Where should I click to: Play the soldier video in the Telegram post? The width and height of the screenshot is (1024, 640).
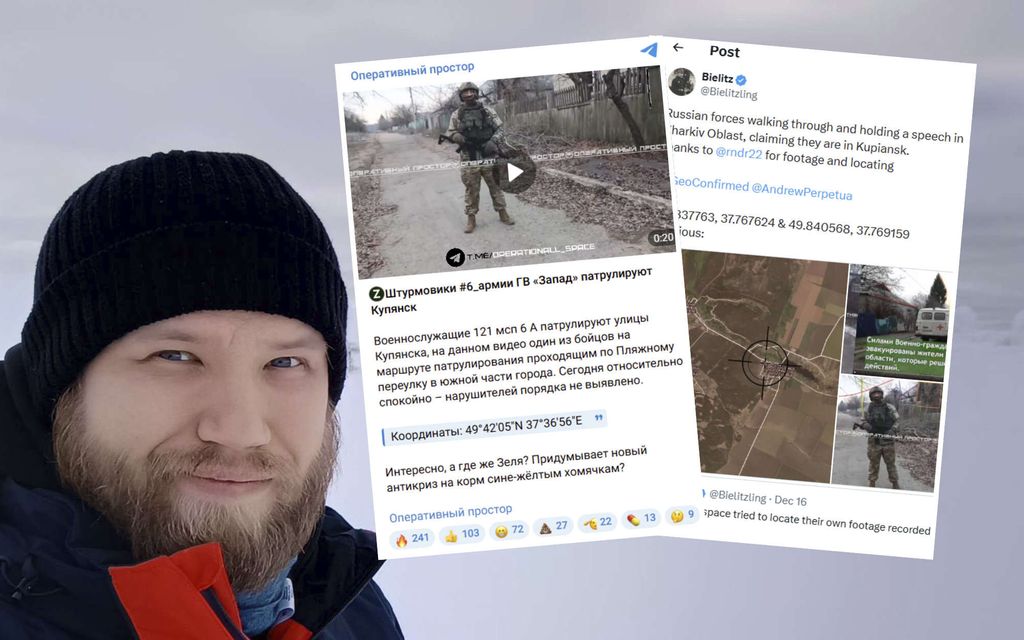point(515,172)
